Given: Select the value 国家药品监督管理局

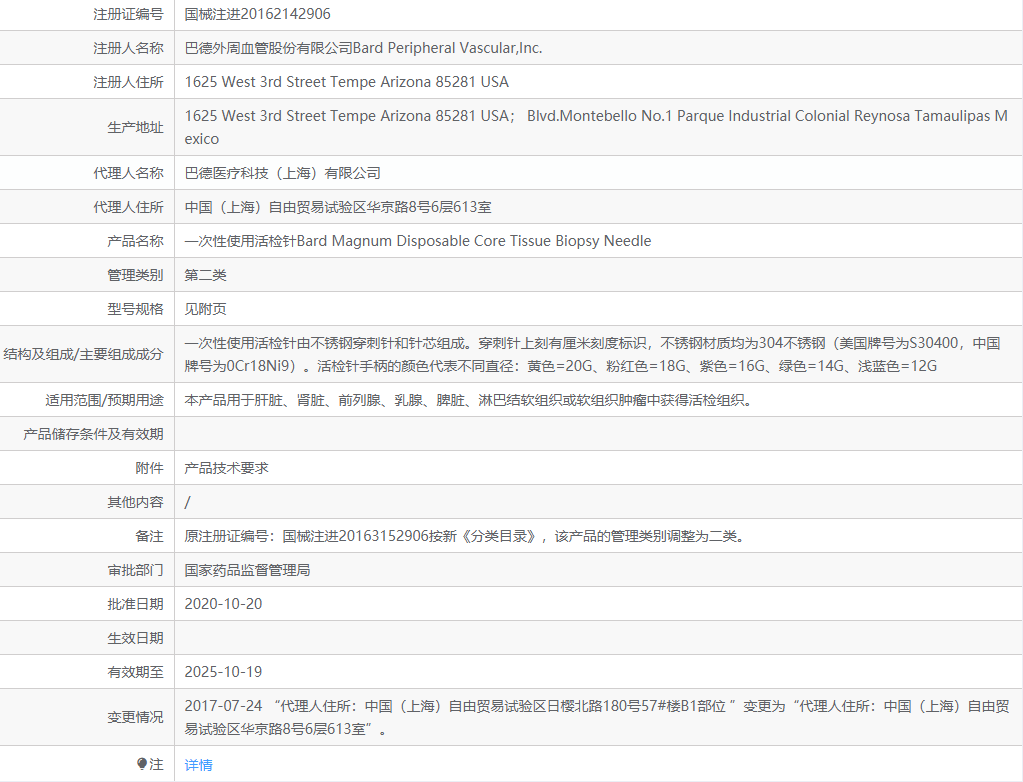Looking at the screenshot, I should pyautogui.click(x=247, y=569).
